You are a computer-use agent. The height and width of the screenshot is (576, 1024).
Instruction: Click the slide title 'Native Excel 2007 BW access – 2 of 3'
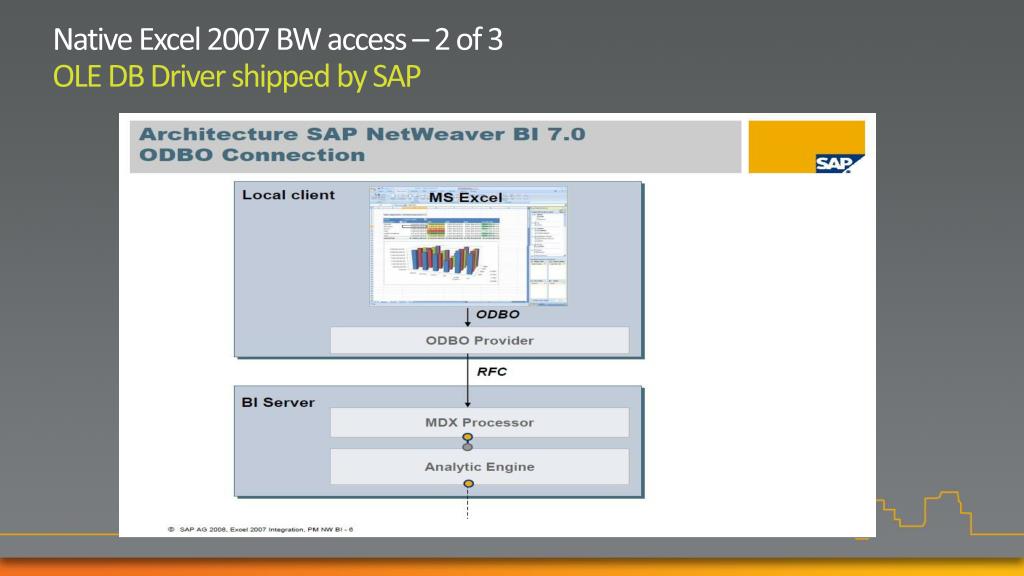[278, 40]
